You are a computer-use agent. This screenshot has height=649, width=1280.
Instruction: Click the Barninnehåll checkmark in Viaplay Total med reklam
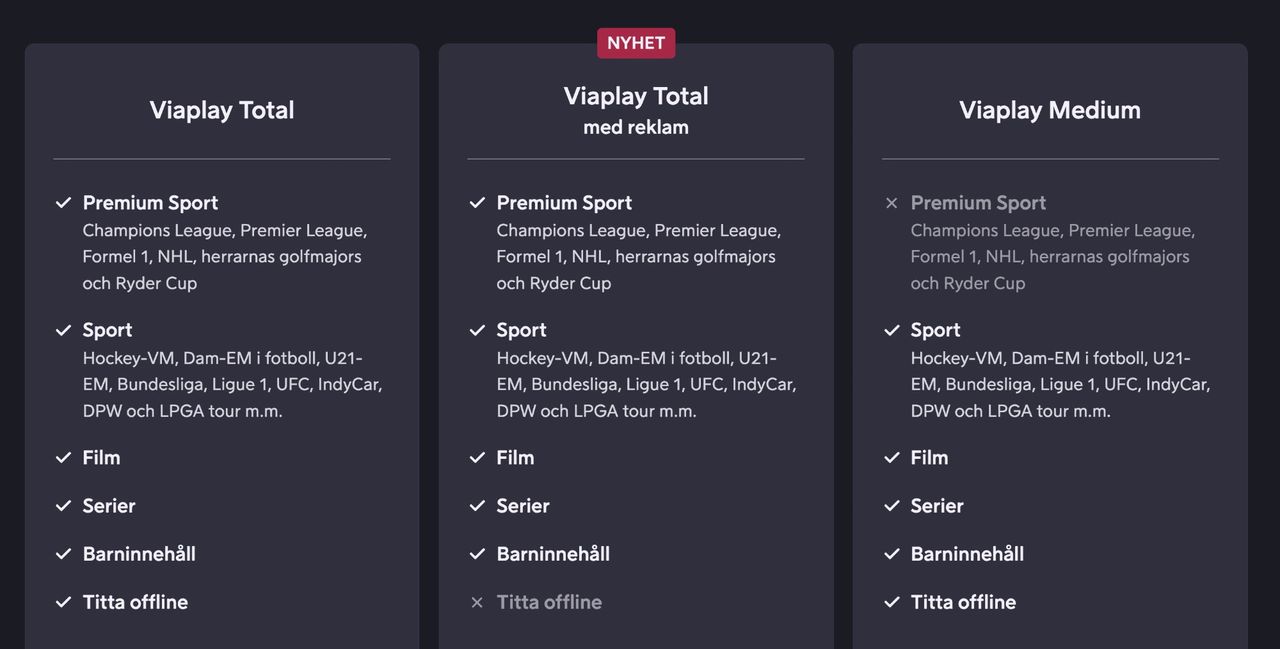[477, 554]
